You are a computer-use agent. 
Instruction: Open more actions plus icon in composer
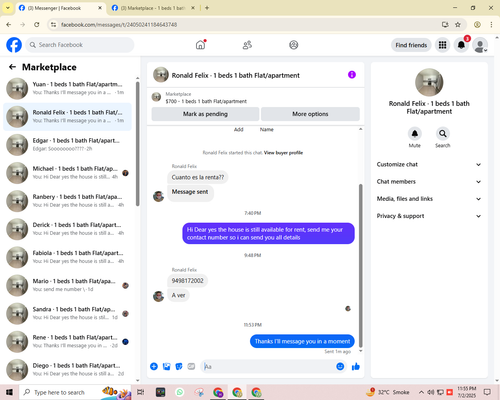(x=154, y=367)
